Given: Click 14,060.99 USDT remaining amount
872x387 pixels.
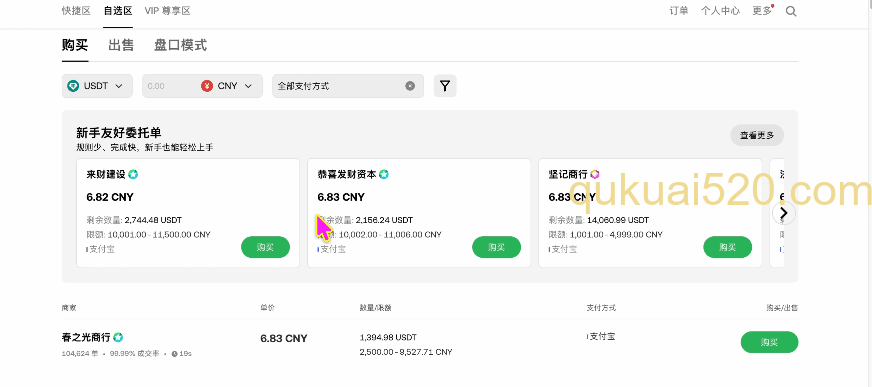Looking at the screenshot, I should pos(618,220).
